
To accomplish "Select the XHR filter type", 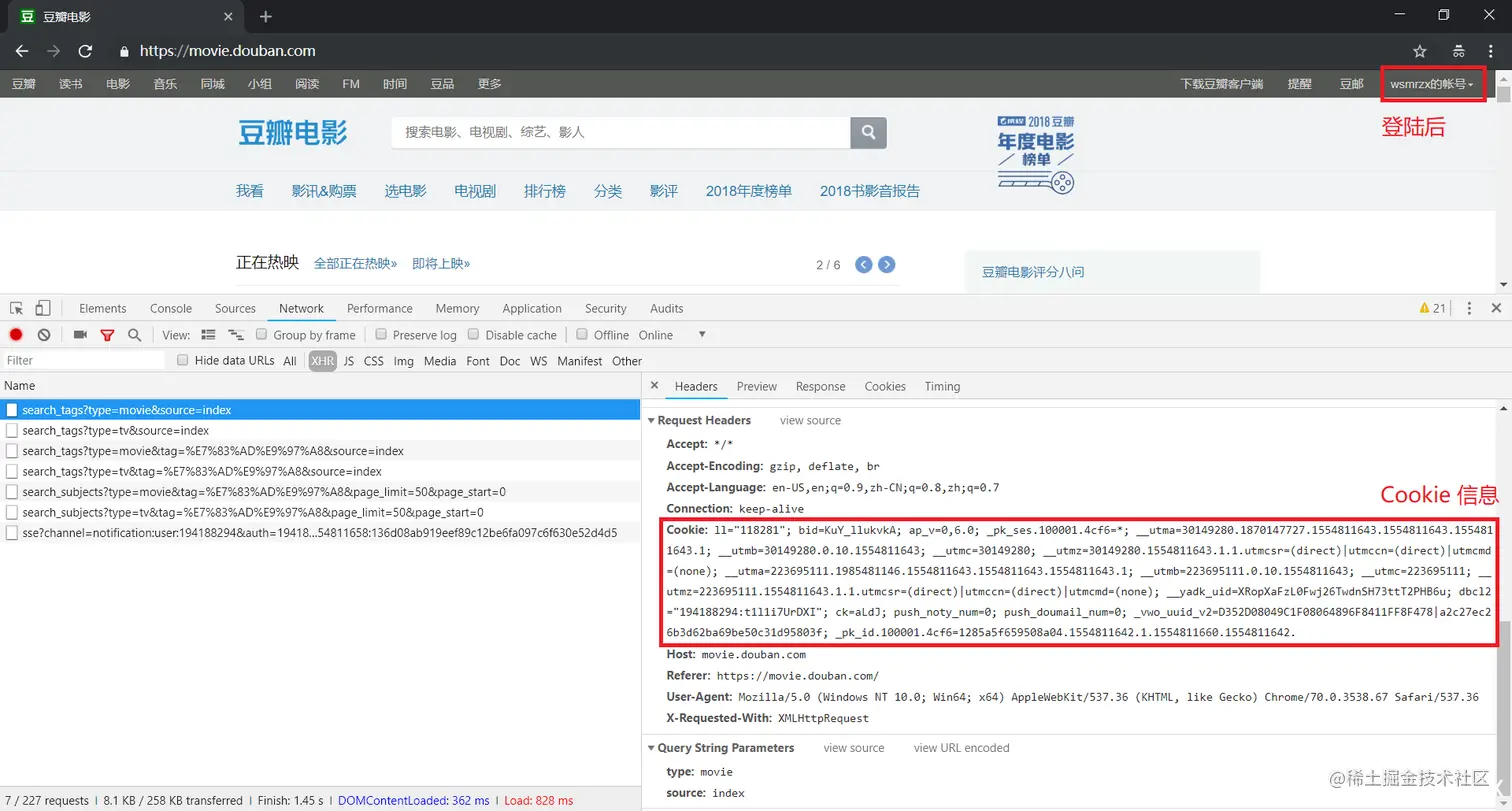I will (322, 361).
